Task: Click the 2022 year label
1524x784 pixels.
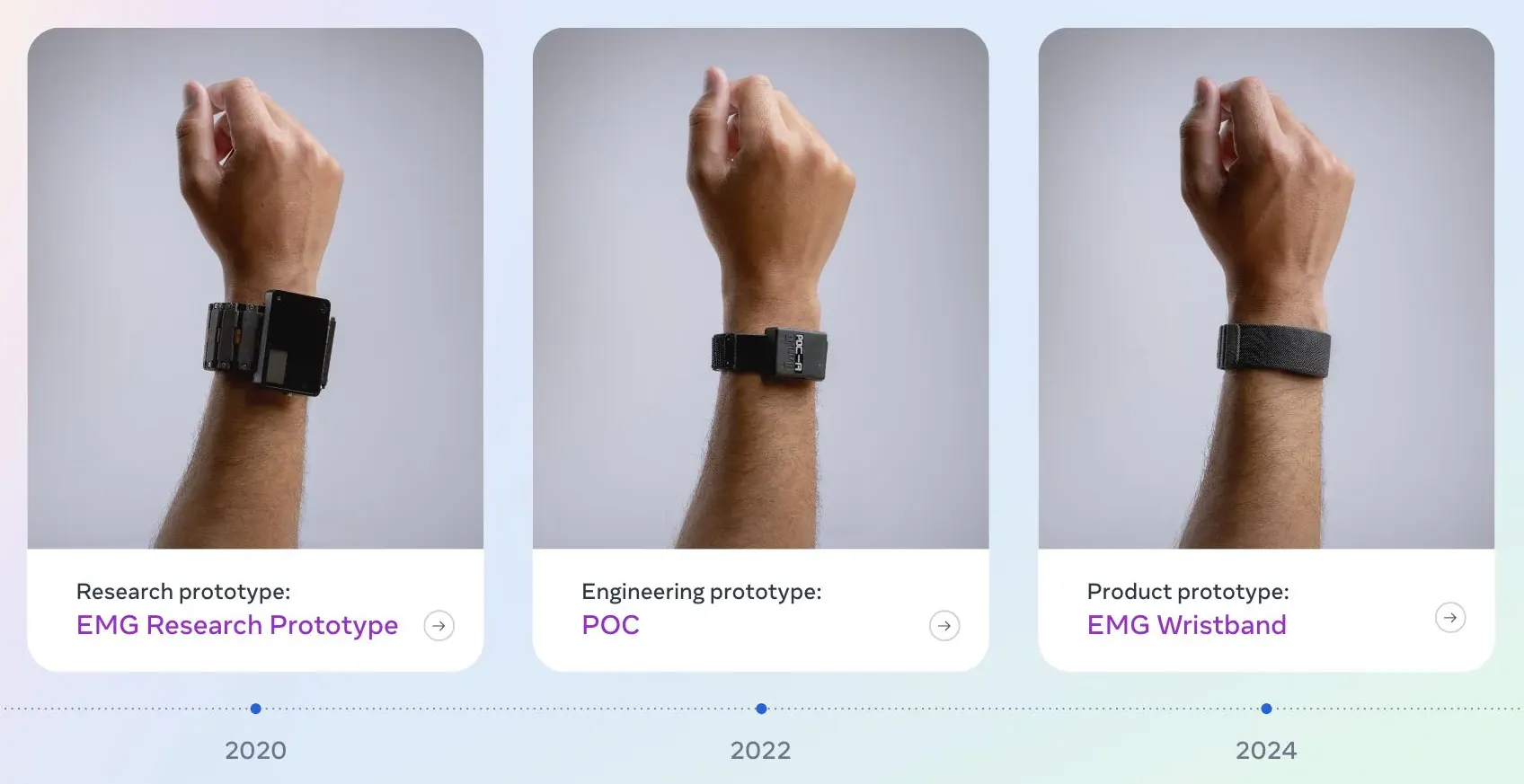Action: 760,751
